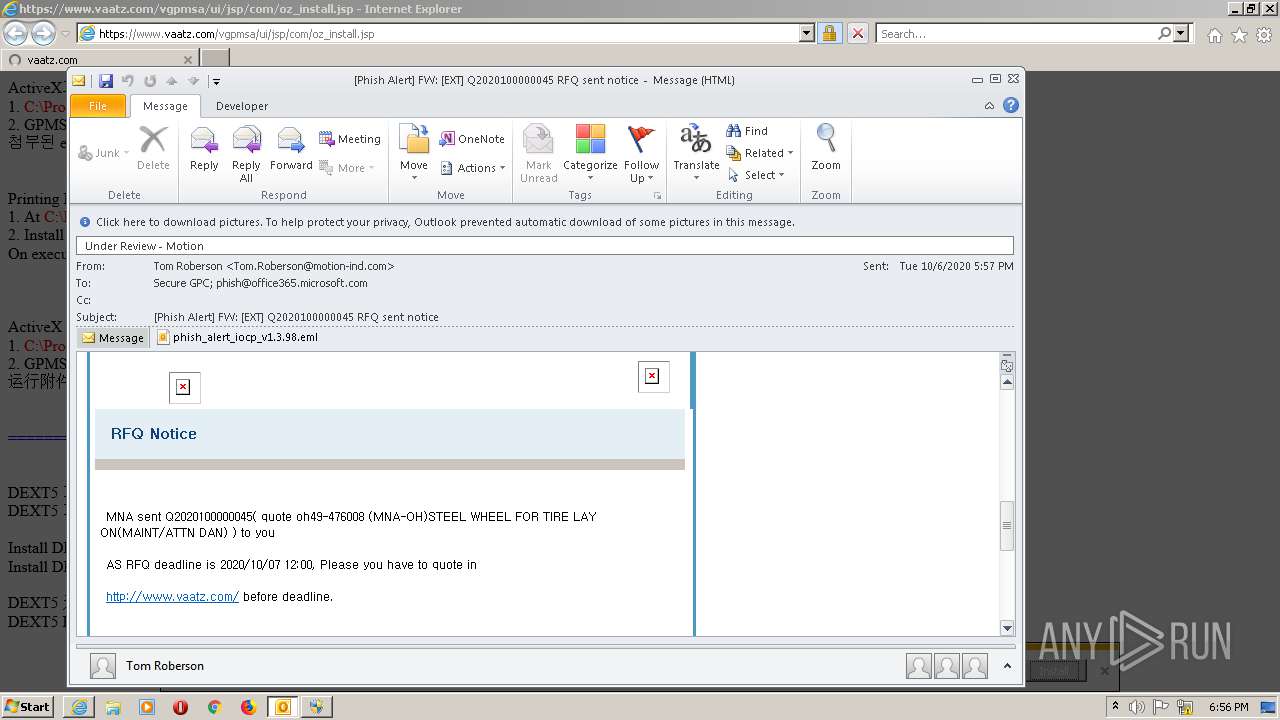Customize Quick Access Toolbar dropdown arrow
The image size is (1280, 720).
point(216,81)
